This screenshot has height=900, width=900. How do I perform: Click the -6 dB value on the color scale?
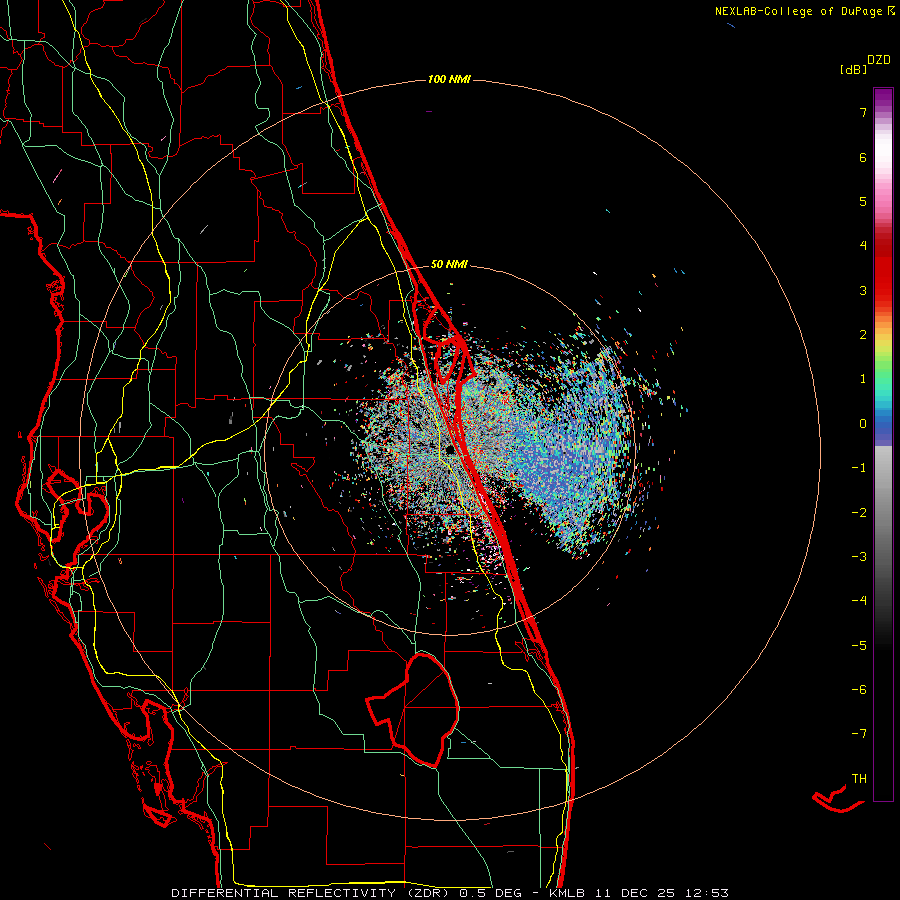(859, 690)
